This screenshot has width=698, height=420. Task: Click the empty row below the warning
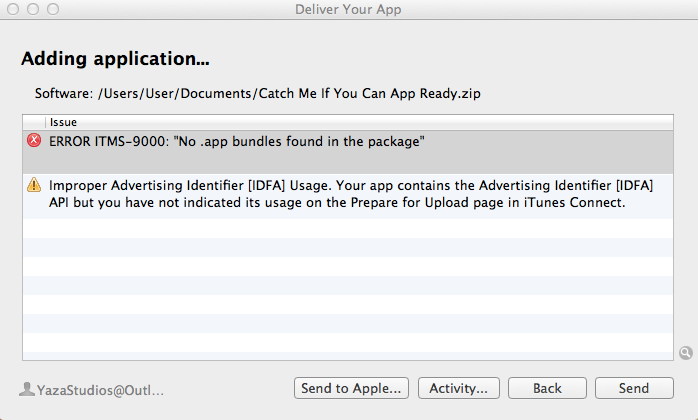348,228
